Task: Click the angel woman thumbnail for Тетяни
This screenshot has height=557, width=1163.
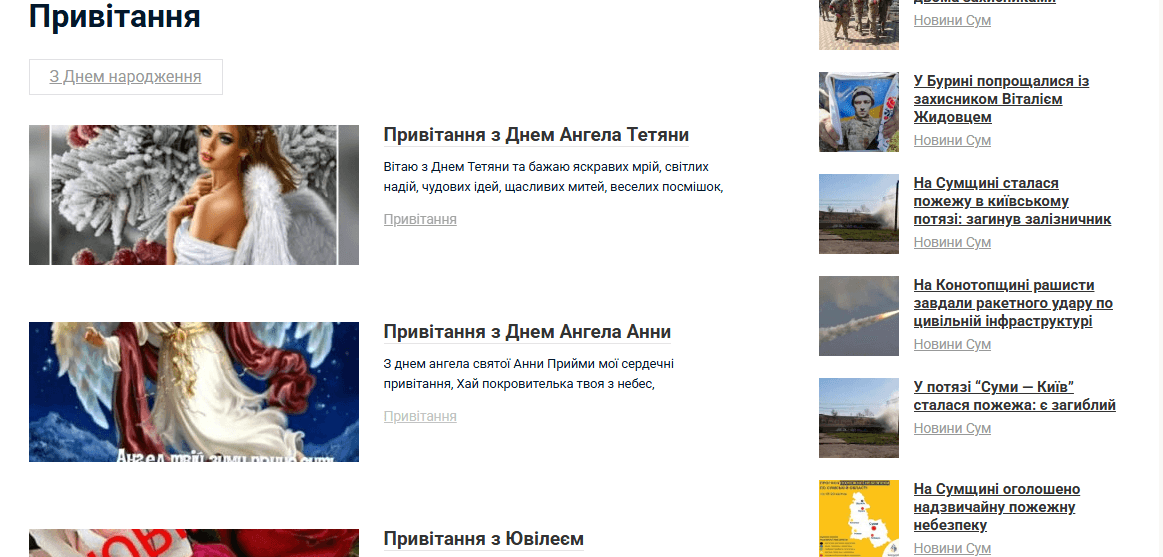Action: pyautogui.click(x=194, y=194)
